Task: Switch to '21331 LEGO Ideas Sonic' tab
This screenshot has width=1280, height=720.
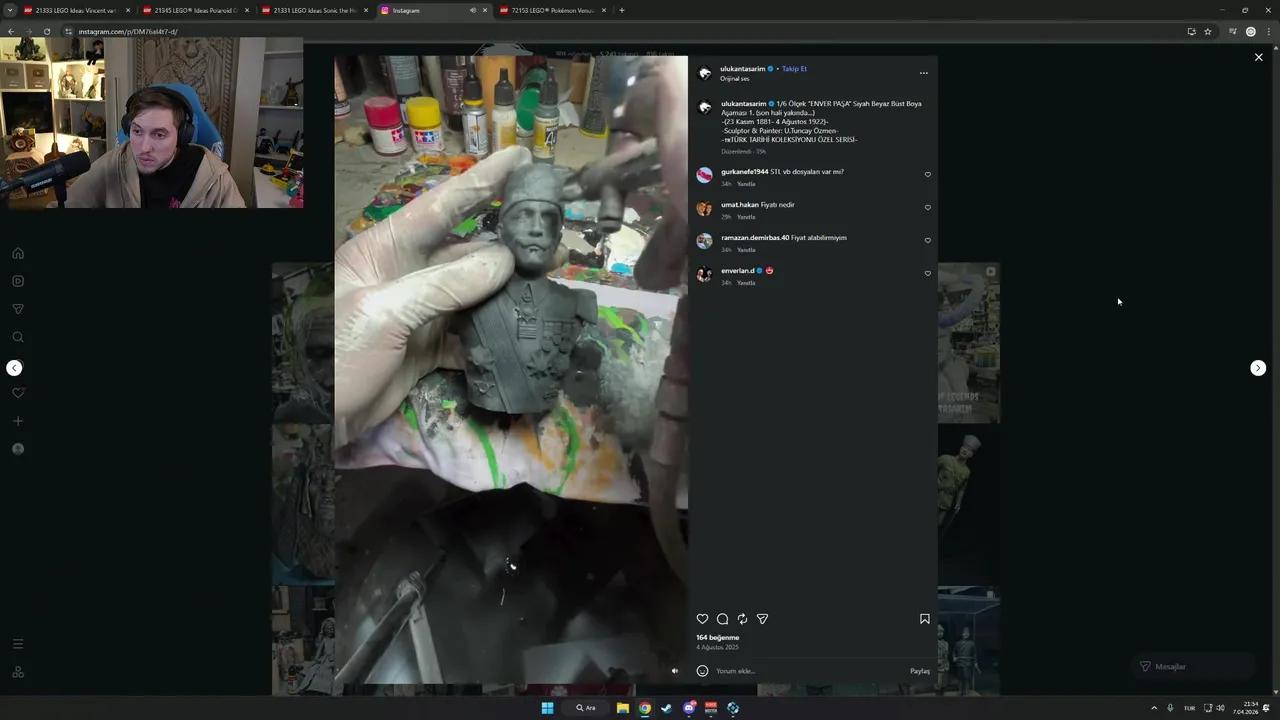Action: pyautogui.click(x=314, y=10)
